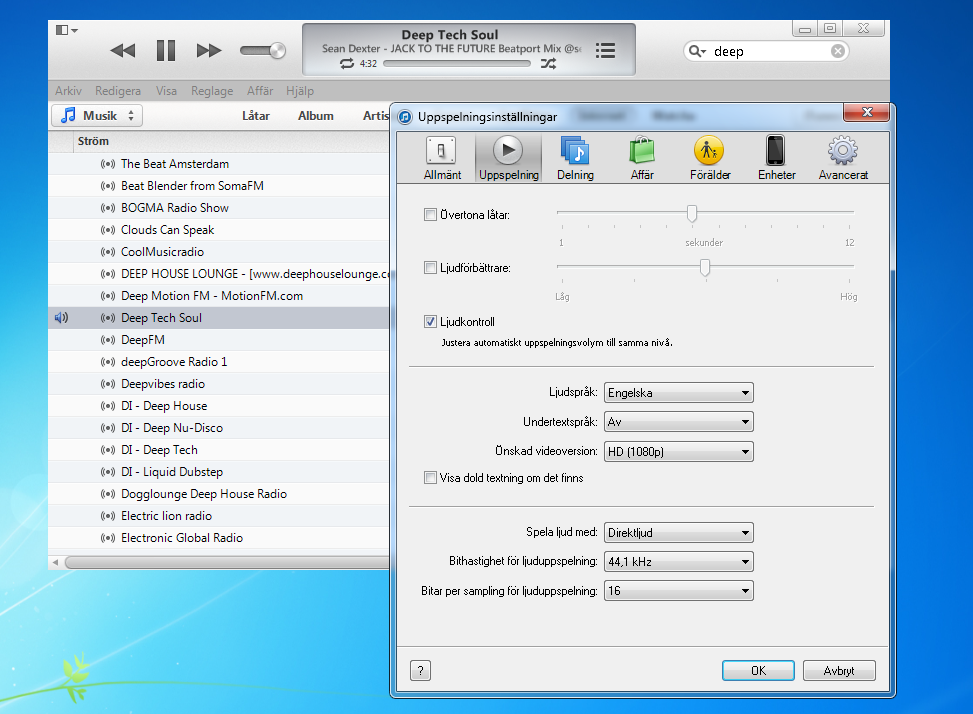Click stream icon next to DI - Deep House
Image resolution: width=973 pixels, height=714 pixels.
(x=108, y=406)
